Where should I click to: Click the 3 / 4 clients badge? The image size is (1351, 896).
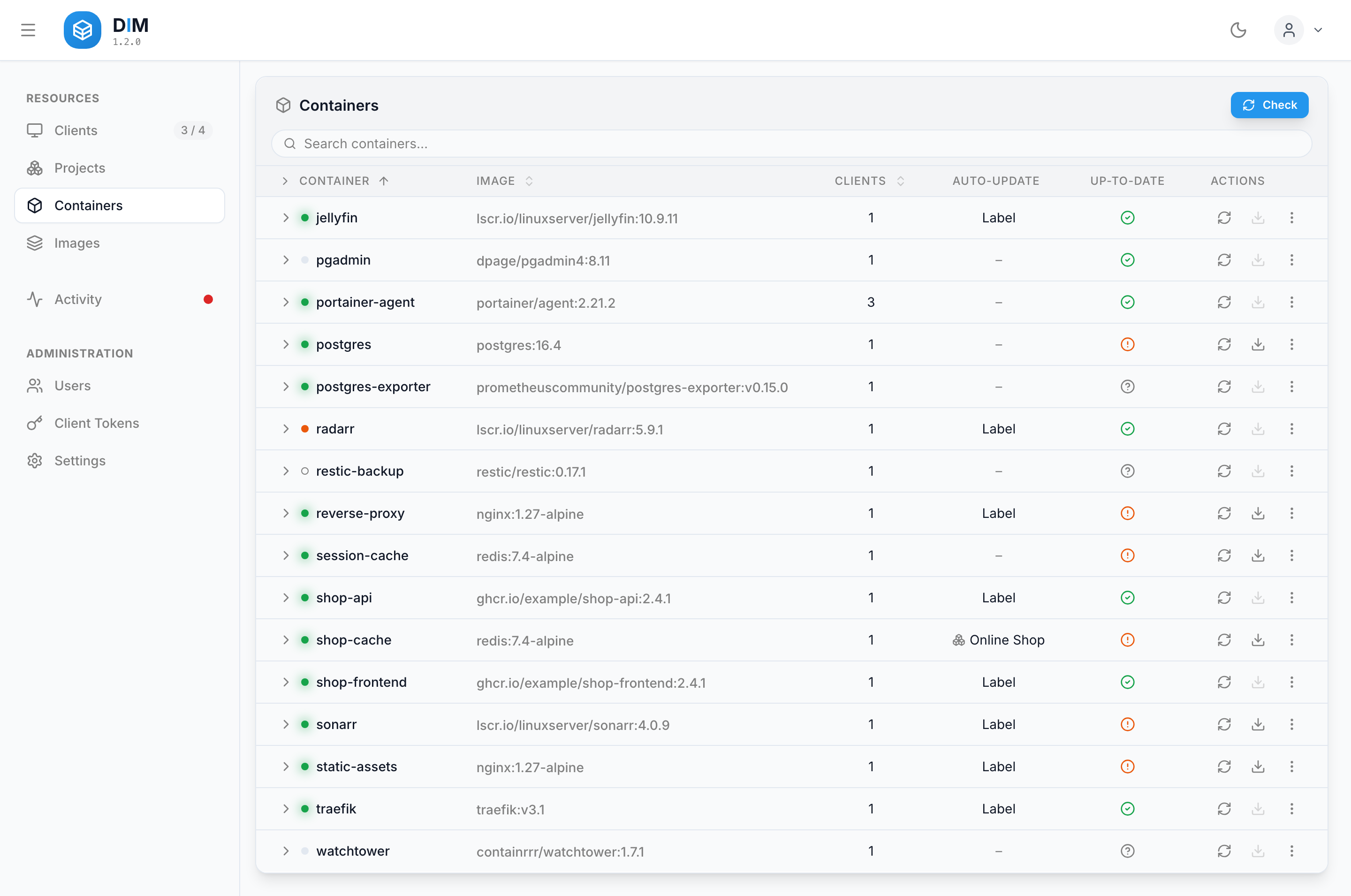click(x=193, y=130)
